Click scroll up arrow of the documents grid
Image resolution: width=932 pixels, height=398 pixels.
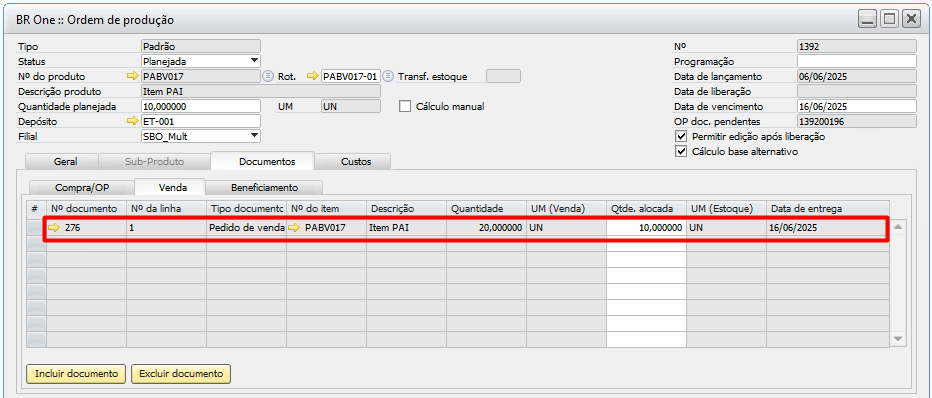click(898, 228)
